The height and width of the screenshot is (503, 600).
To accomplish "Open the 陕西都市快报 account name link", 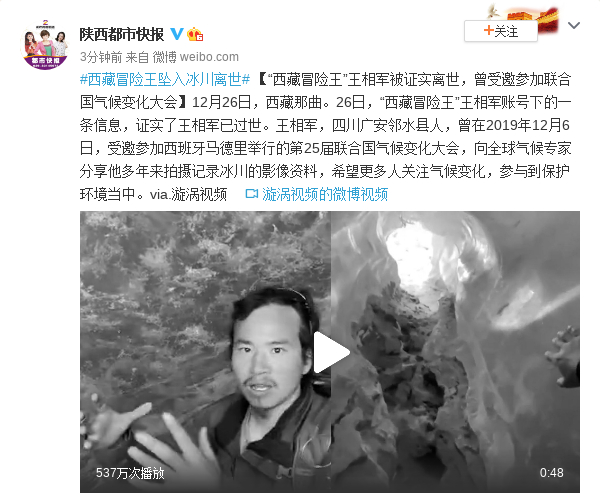I will pyautogui.click(x=121, y=34).
